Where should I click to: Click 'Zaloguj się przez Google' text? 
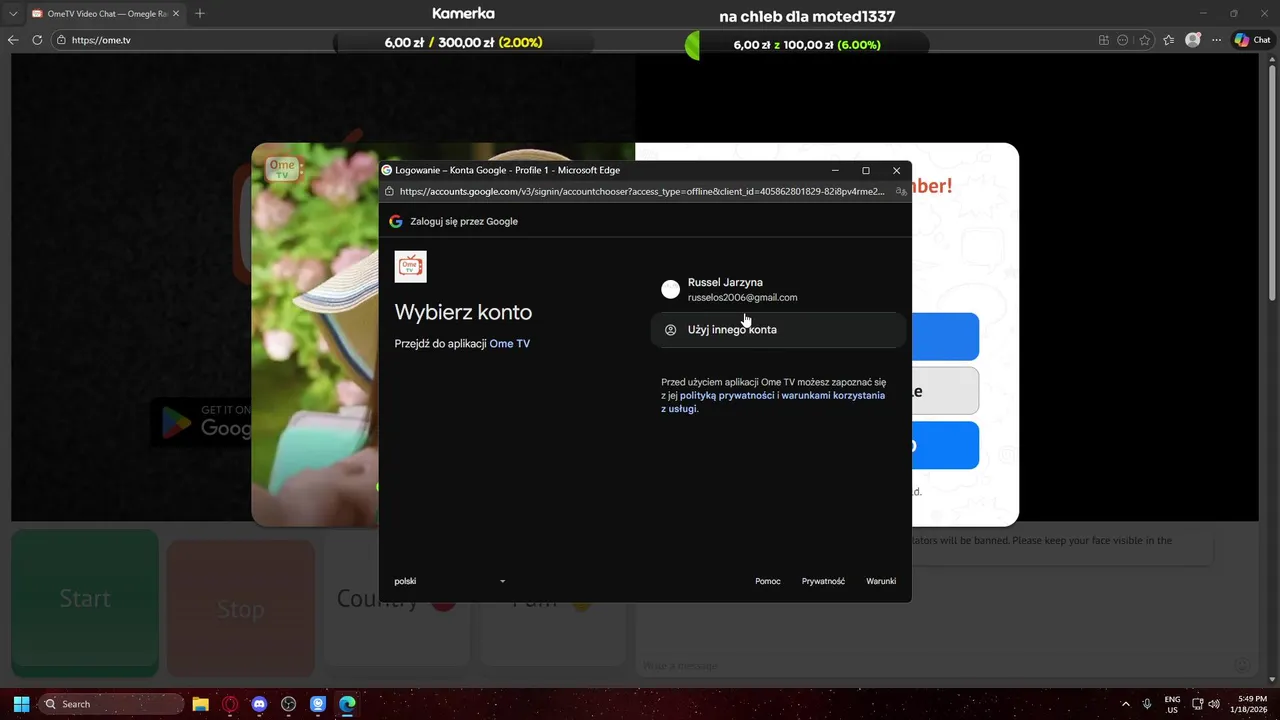click(464, 221)
